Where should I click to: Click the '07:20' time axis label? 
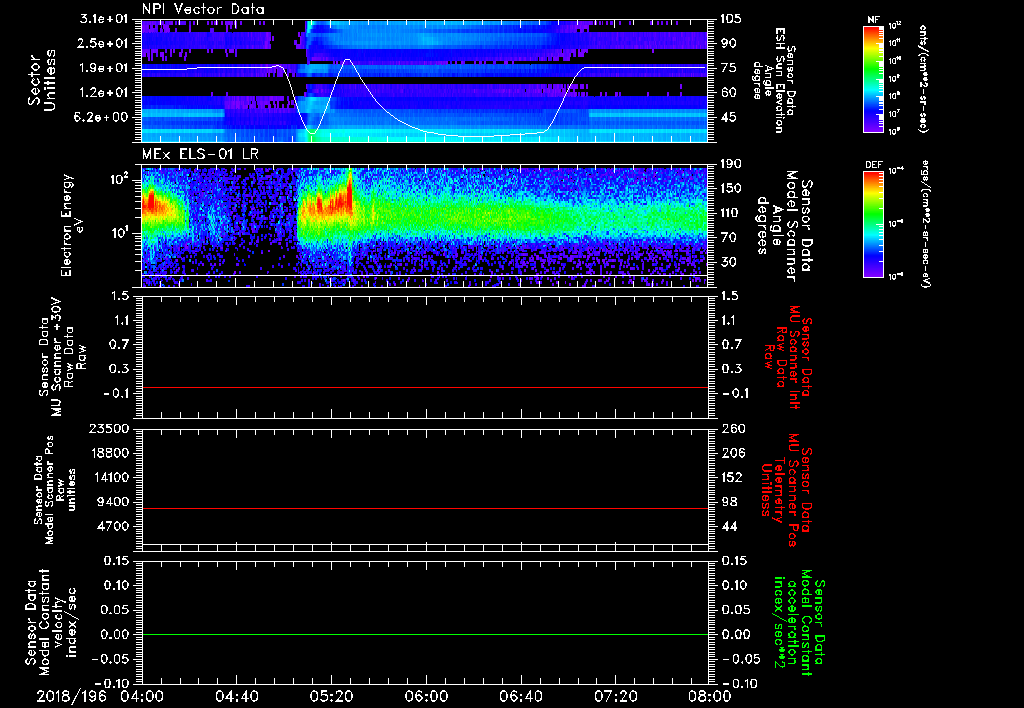click(x=615, y=696)
